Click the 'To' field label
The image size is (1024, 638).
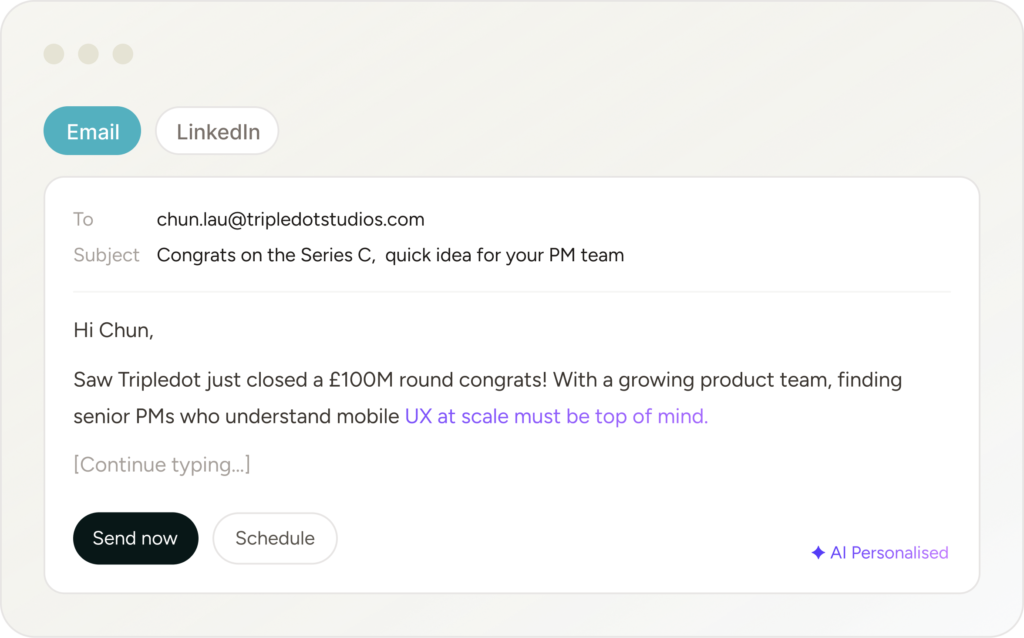pos(83,219)
